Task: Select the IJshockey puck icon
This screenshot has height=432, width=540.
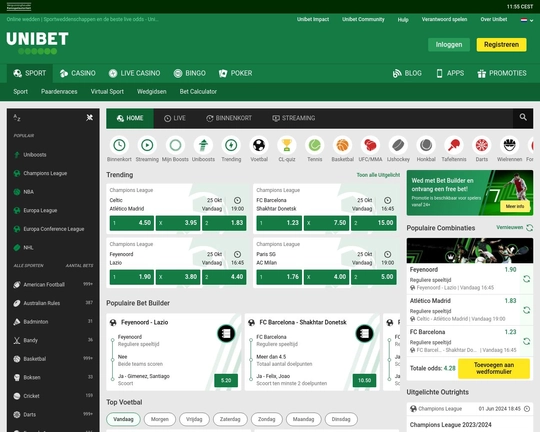Action: tap(398, 145)
